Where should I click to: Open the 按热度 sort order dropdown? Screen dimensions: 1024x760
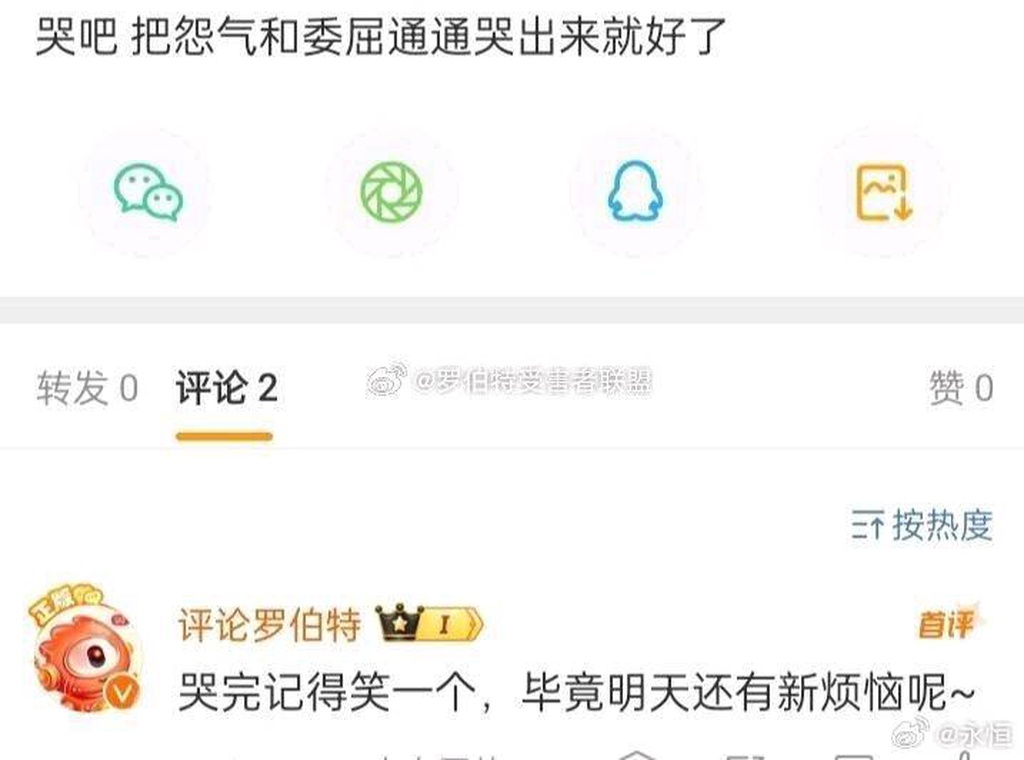pyautogui.click(x=922, y=524)
